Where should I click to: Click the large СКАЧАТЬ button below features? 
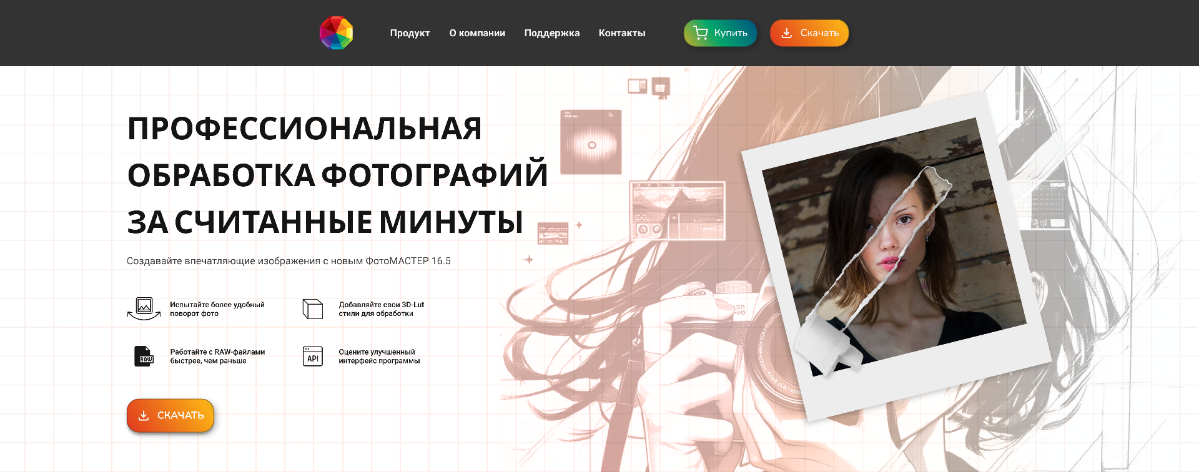click(x=171, y=415)
